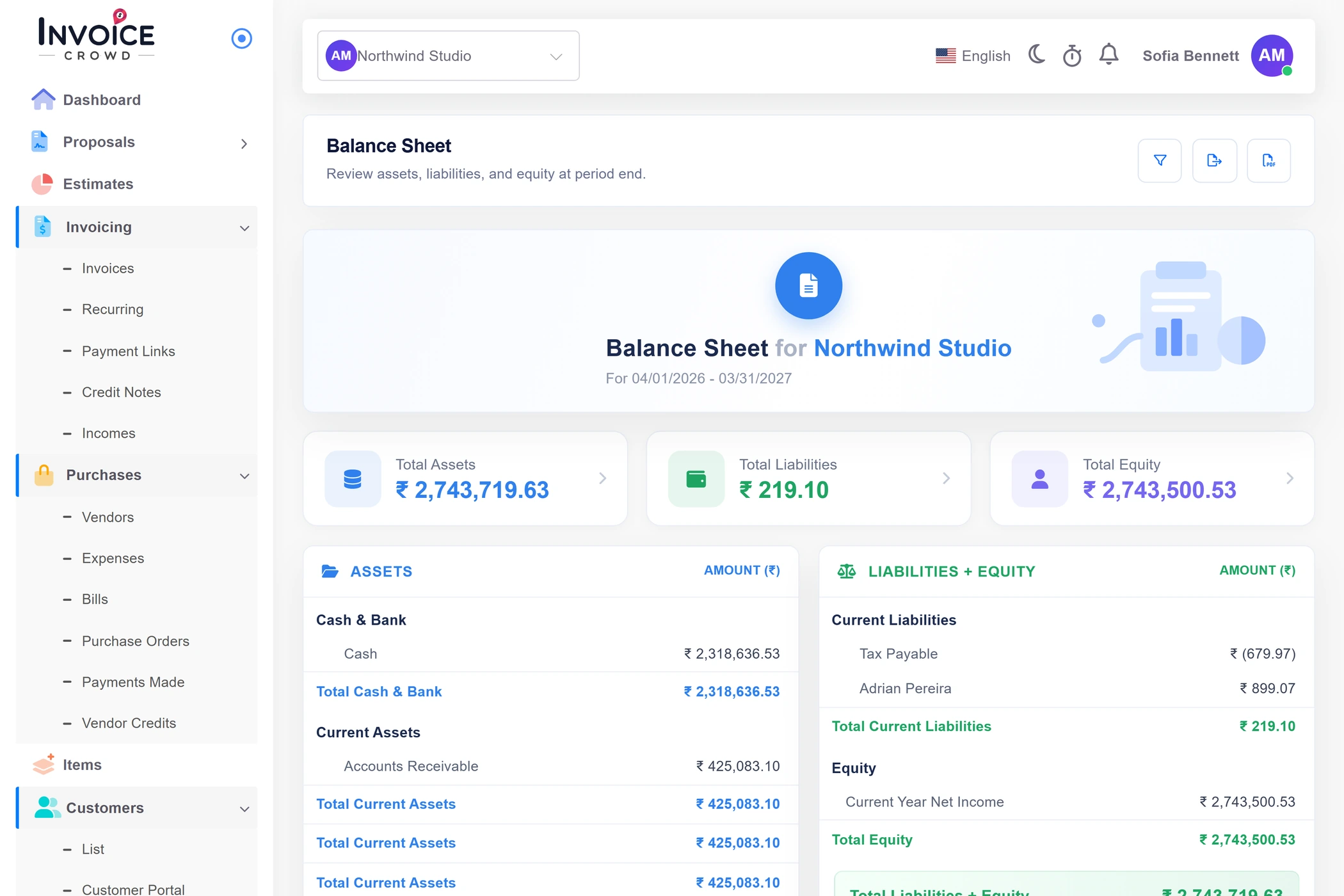Click the Purchases shopping bag icon
The width and height of the screenshot is (1344, 896).
[44, 475]
